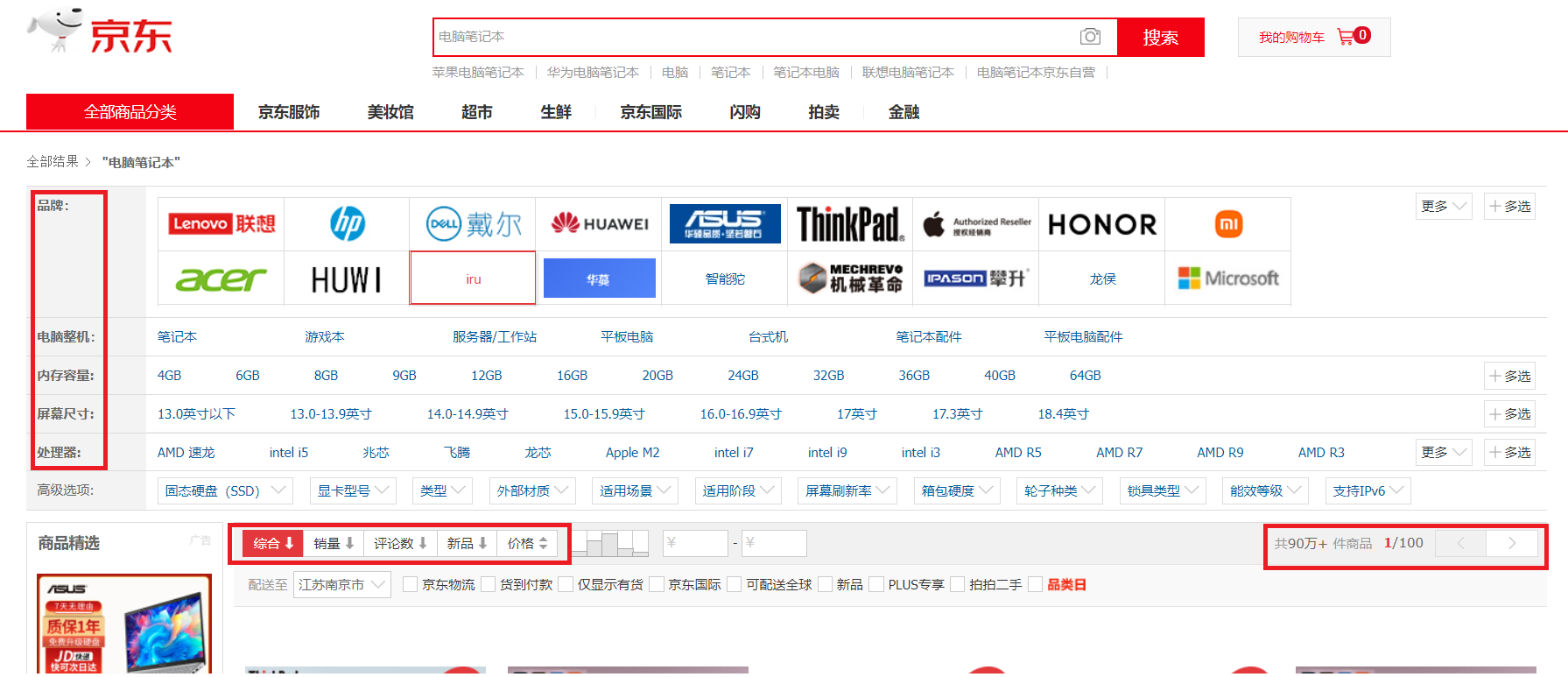Open ASUS featured product thumbnail
Viewport: 1568px width, 677px height.
(124, 624)
